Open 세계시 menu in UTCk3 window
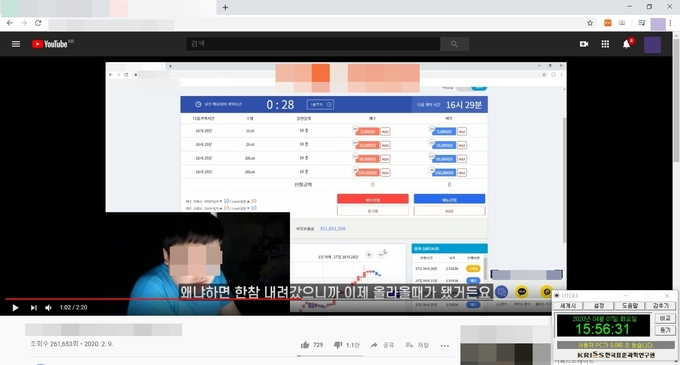The image size is (680, 365). click(568, 306)
